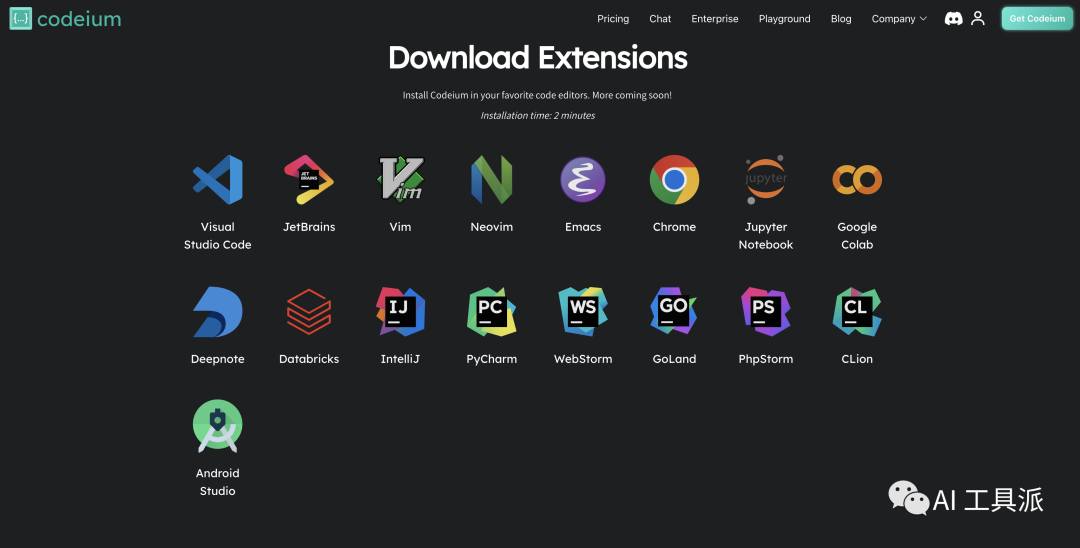This screenshot has height=548, width=1080.
Task: Click the 'Vim' text label
Action: pyautogui.click(x=400, y=226)
